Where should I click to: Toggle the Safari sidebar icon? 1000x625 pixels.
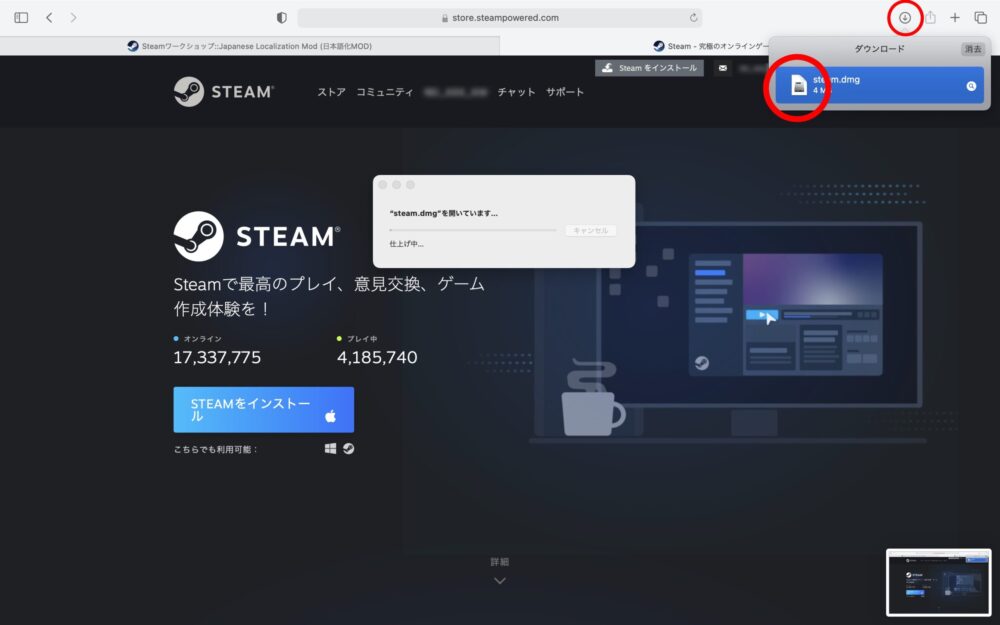click(x=21, y=18)
